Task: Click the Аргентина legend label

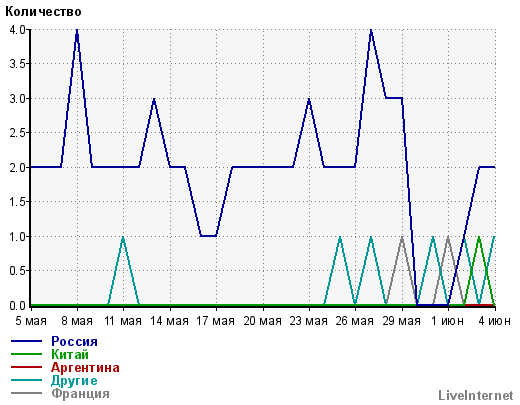Action: pos(85,367)
